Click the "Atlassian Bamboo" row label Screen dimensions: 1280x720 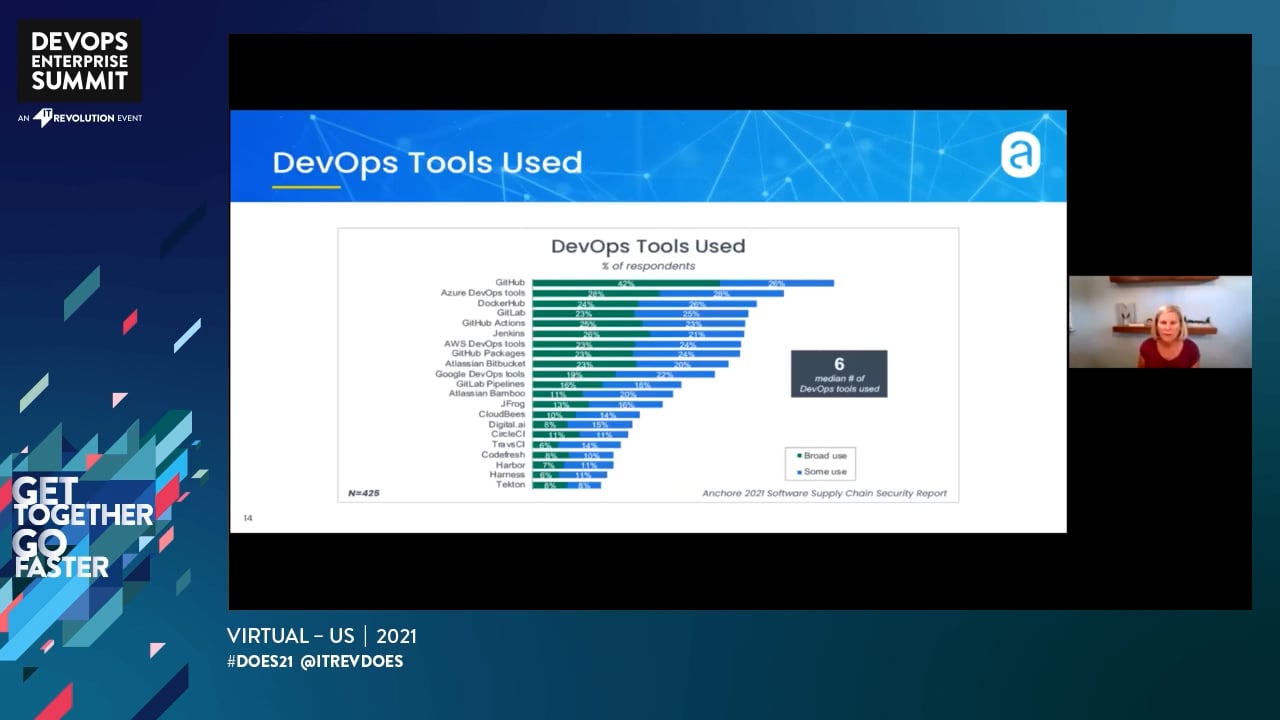tap(487, 394)
